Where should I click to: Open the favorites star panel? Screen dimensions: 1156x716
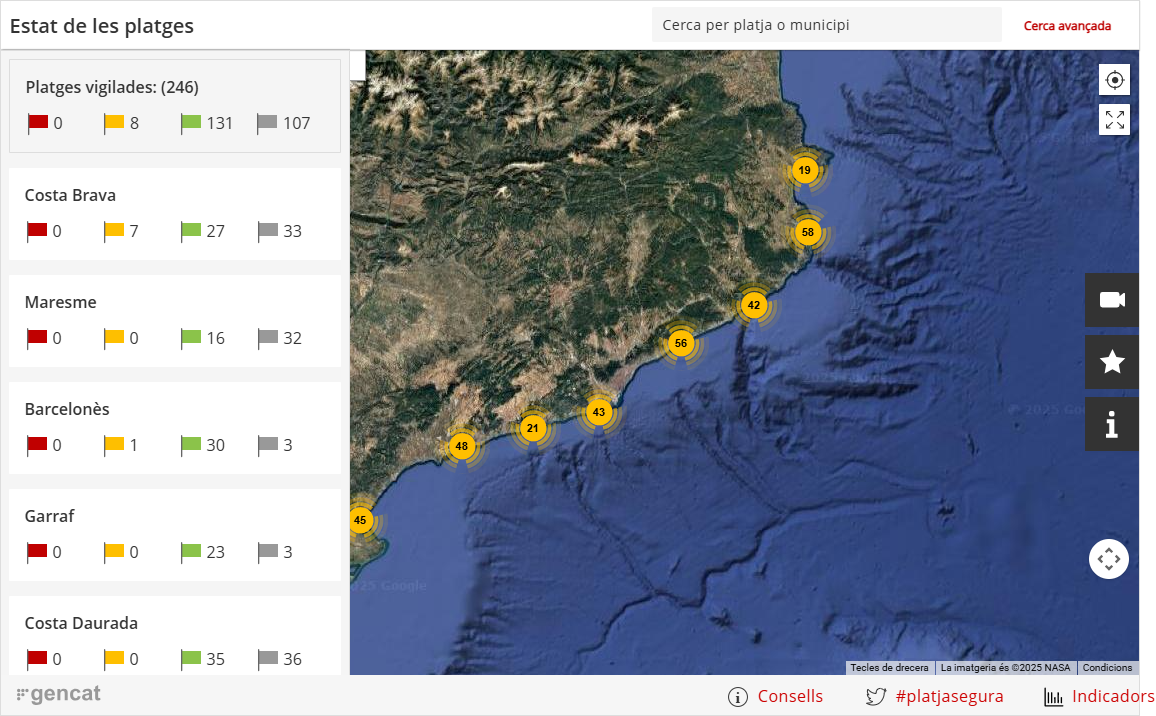(x=1112, y=362)
